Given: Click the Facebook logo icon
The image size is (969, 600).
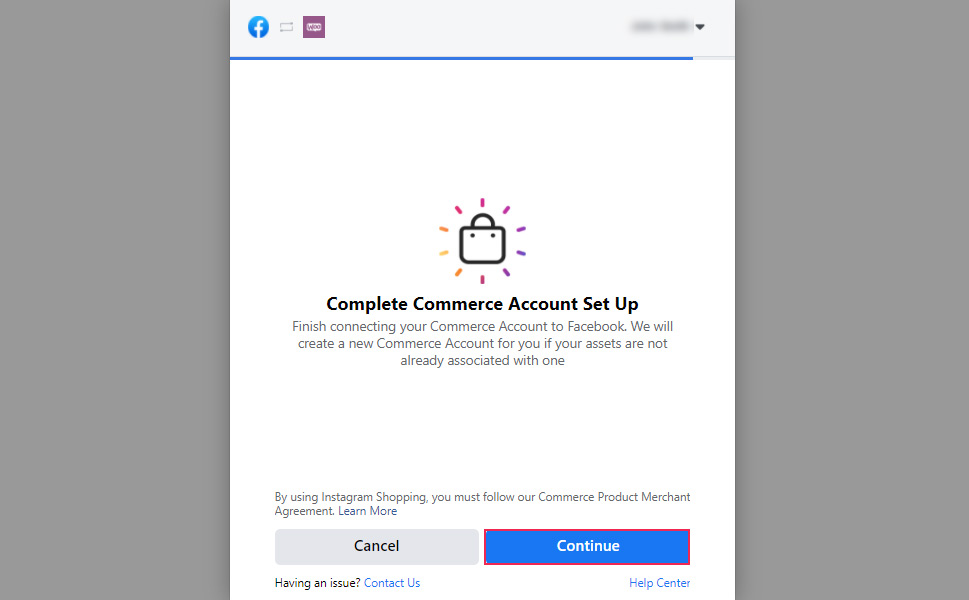Looking at the screenshot, I should tap(258, 27).
